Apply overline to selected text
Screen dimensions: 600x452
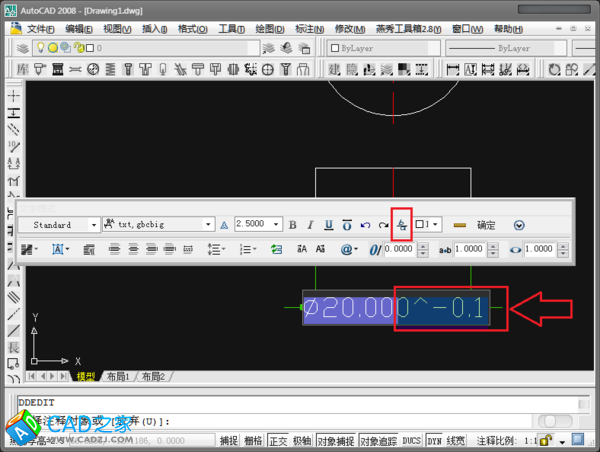pos(346,225)
